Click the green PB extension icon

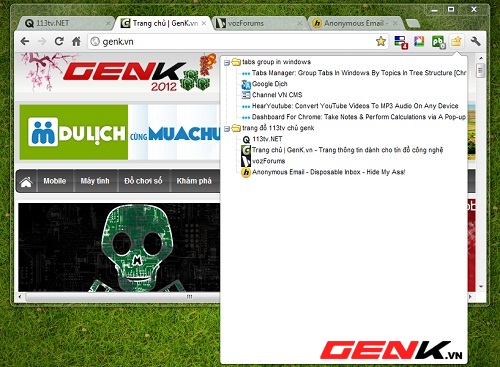point(438,42)
